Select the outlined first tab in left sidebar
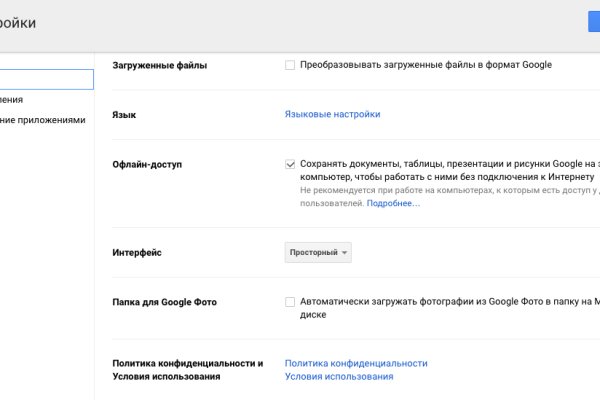 45,79
